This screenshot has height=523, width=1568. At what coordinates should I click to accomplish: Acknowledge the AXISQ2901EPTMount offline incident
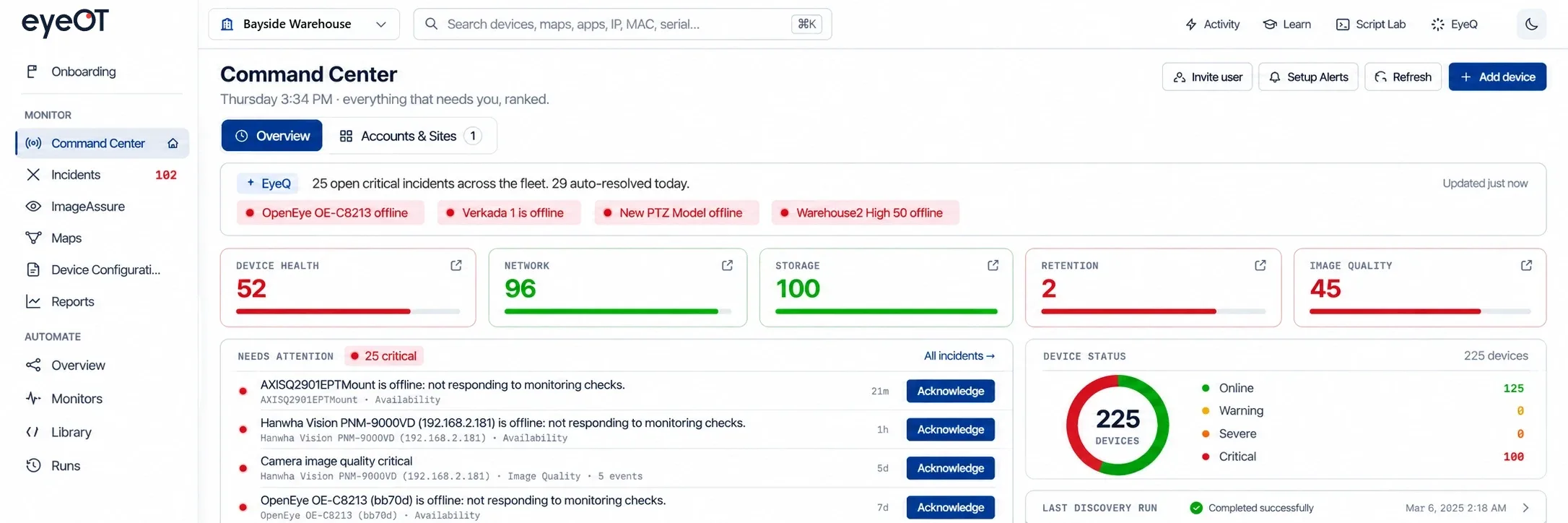point(950,391)
